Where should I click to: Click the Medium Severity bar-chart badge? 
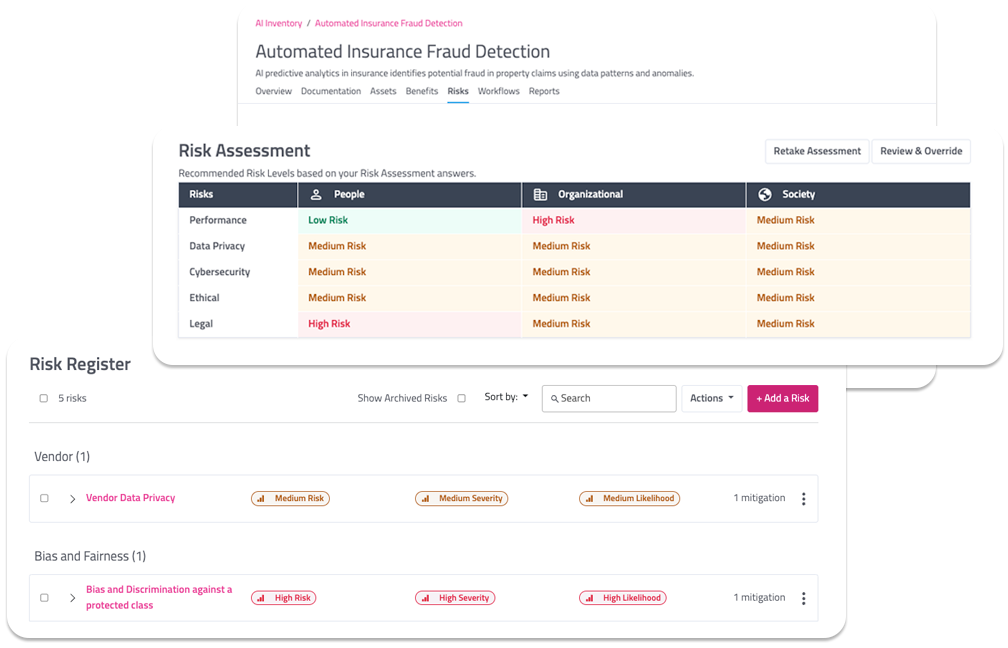pyautogui.click(x=461, y=498)
